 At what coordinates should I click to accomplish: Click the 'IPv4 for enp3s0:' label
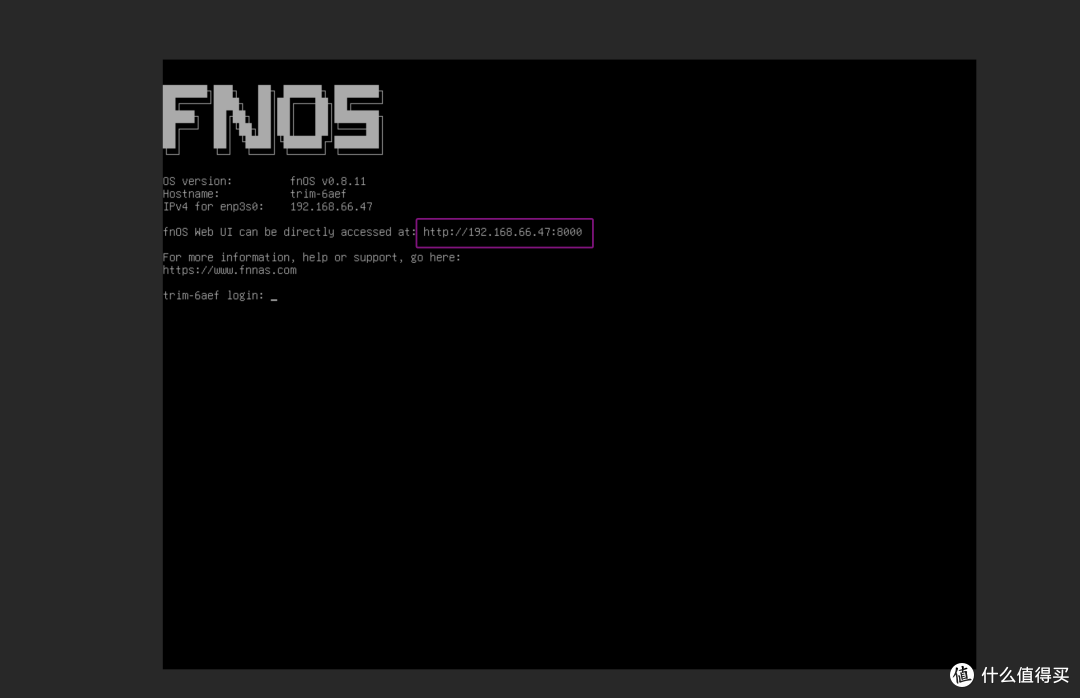(213, 207)
